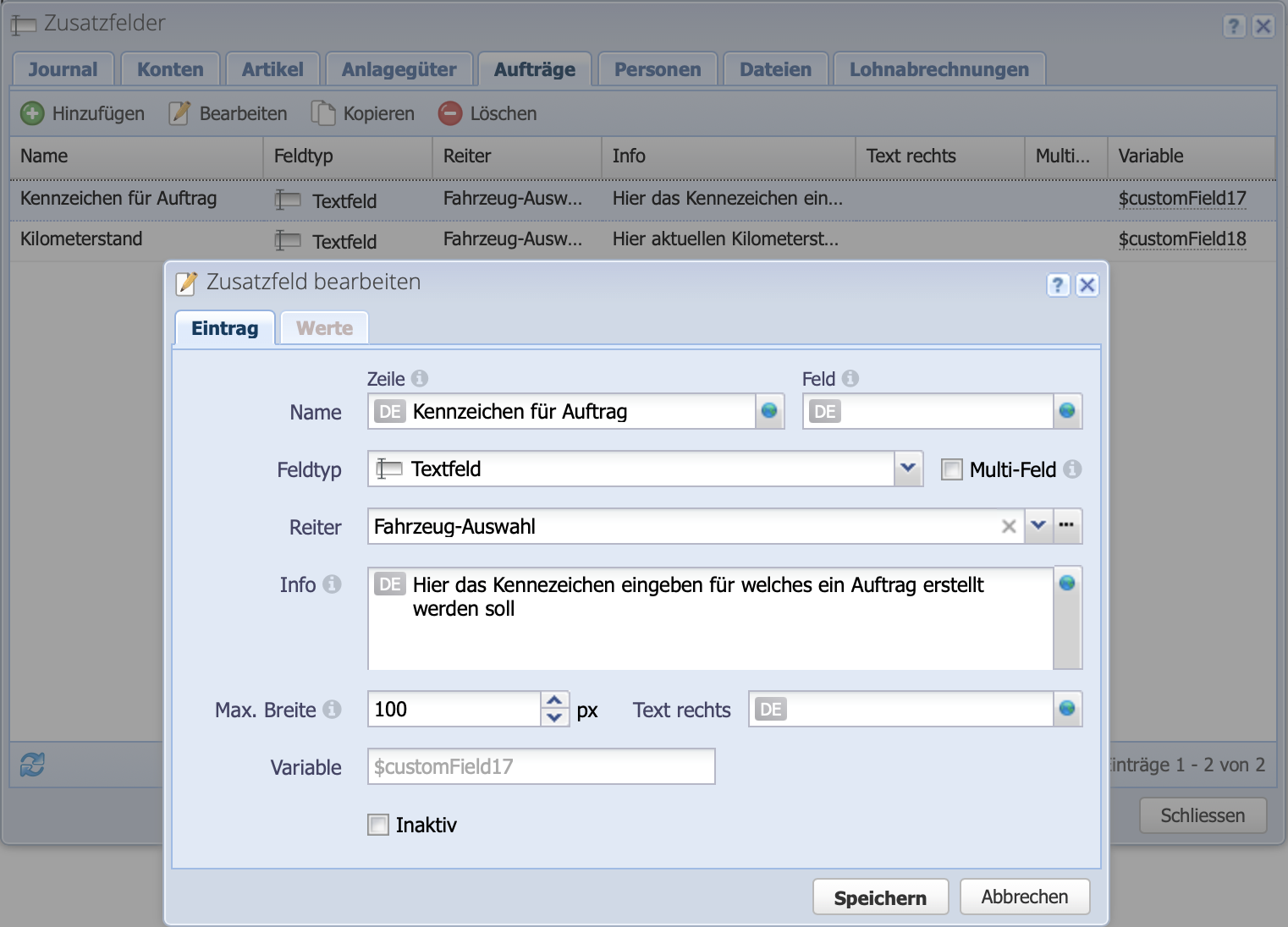Increase Max. Breite using up stepper arrow

(x=554, y=700)
